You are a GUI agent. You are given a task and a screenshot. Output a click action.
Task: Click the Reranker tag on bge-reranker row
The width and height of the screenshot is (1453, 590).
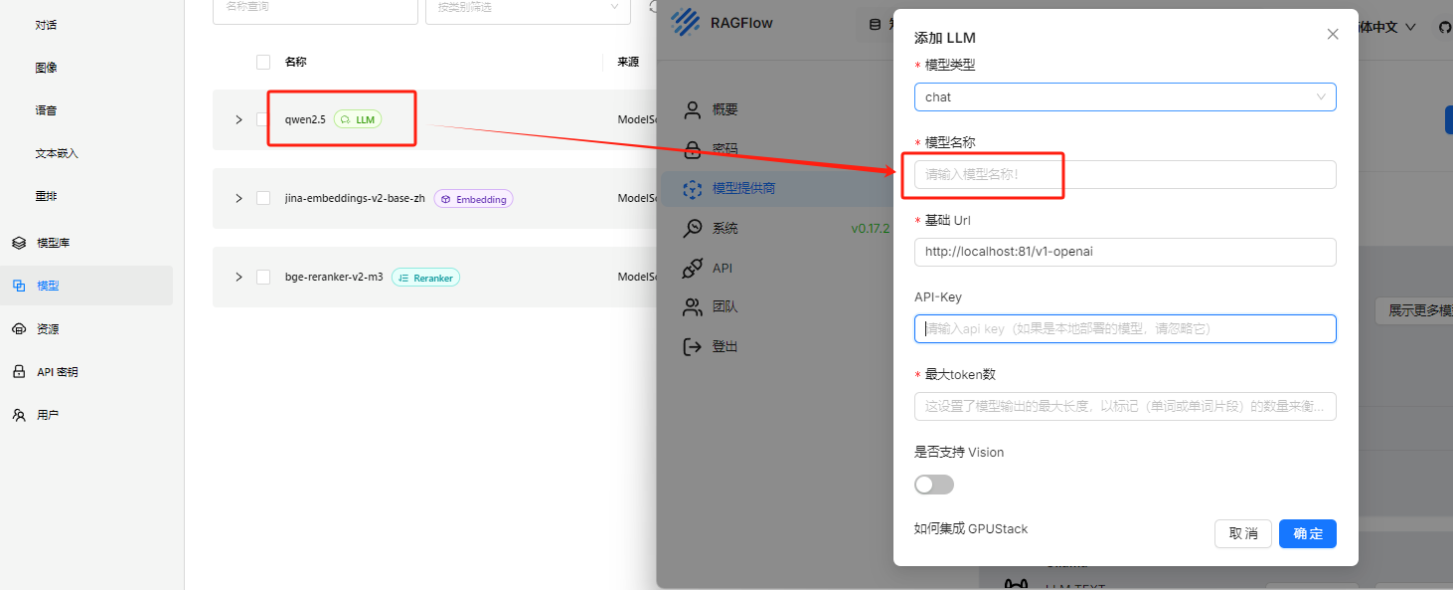[425, 277]
